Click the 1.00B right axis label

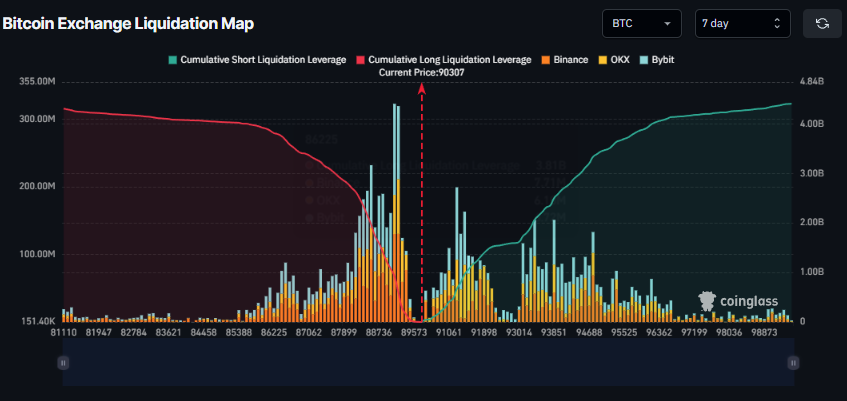point(811,272)
